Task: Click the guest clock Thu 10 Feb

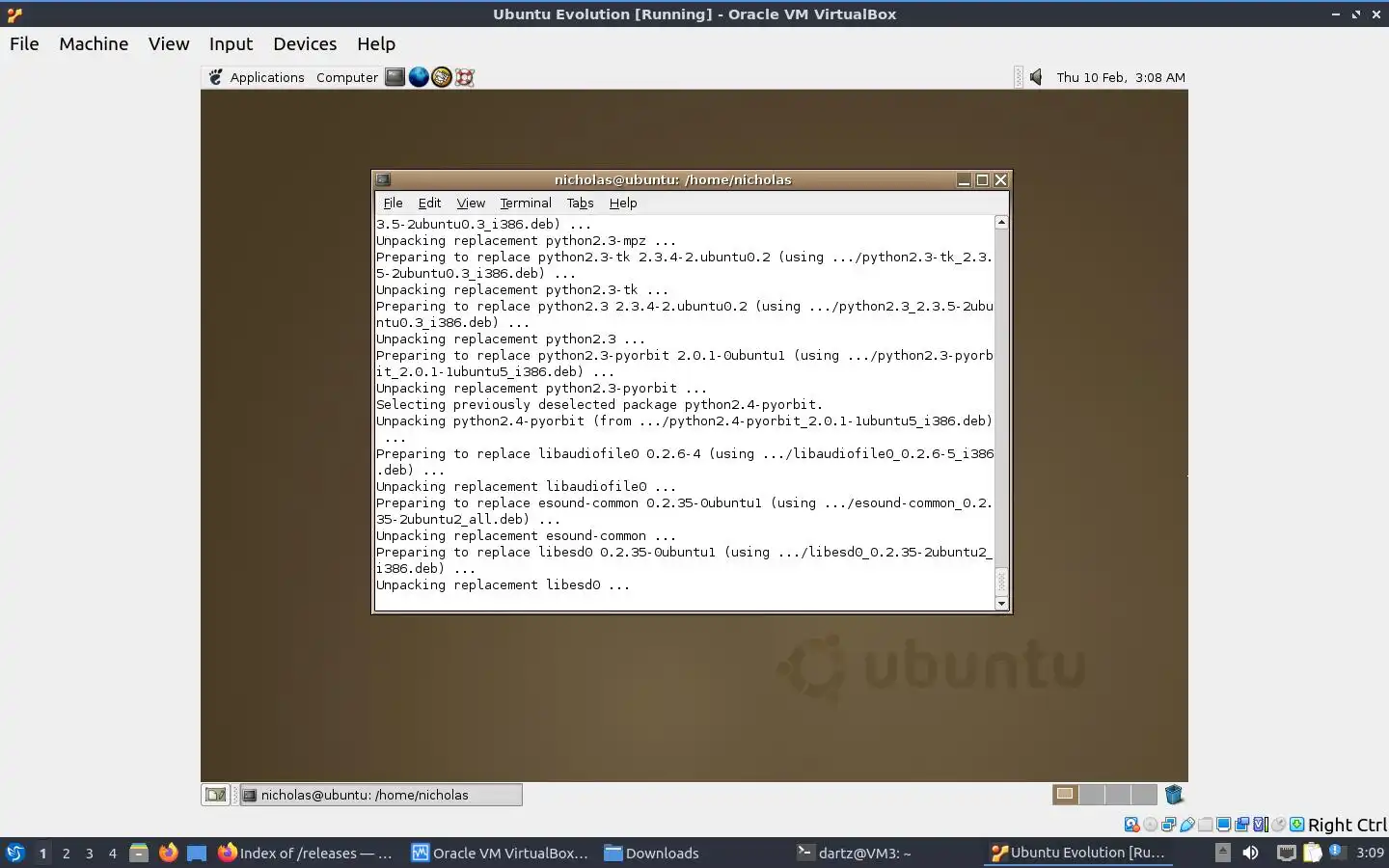Action: pyautogui.click(x=1121, y=77)
